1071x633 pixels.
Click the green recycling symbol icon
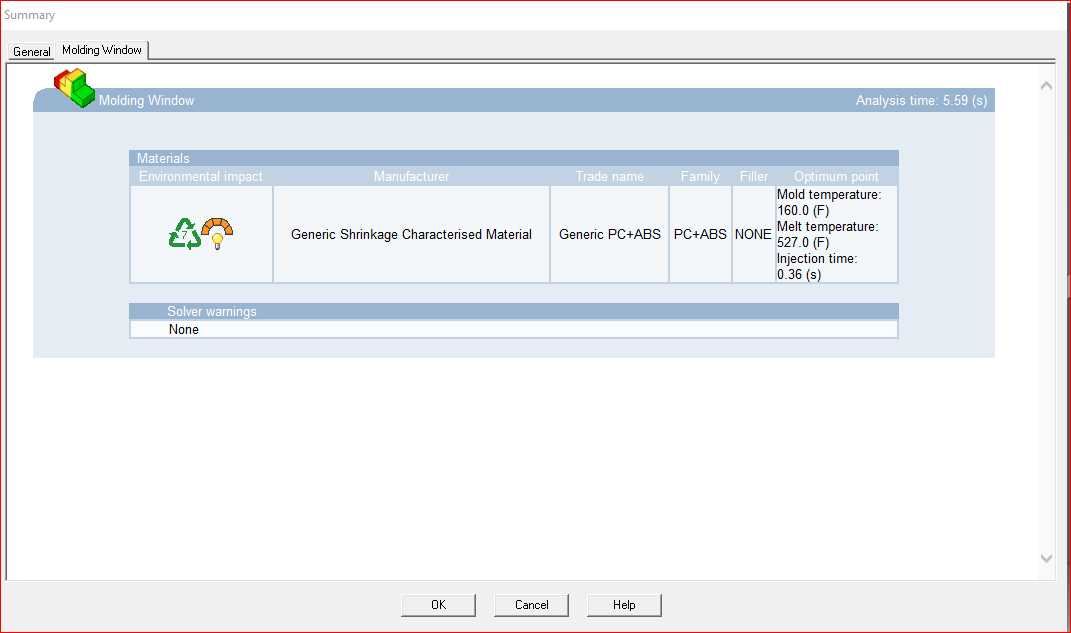coord(184,234)
